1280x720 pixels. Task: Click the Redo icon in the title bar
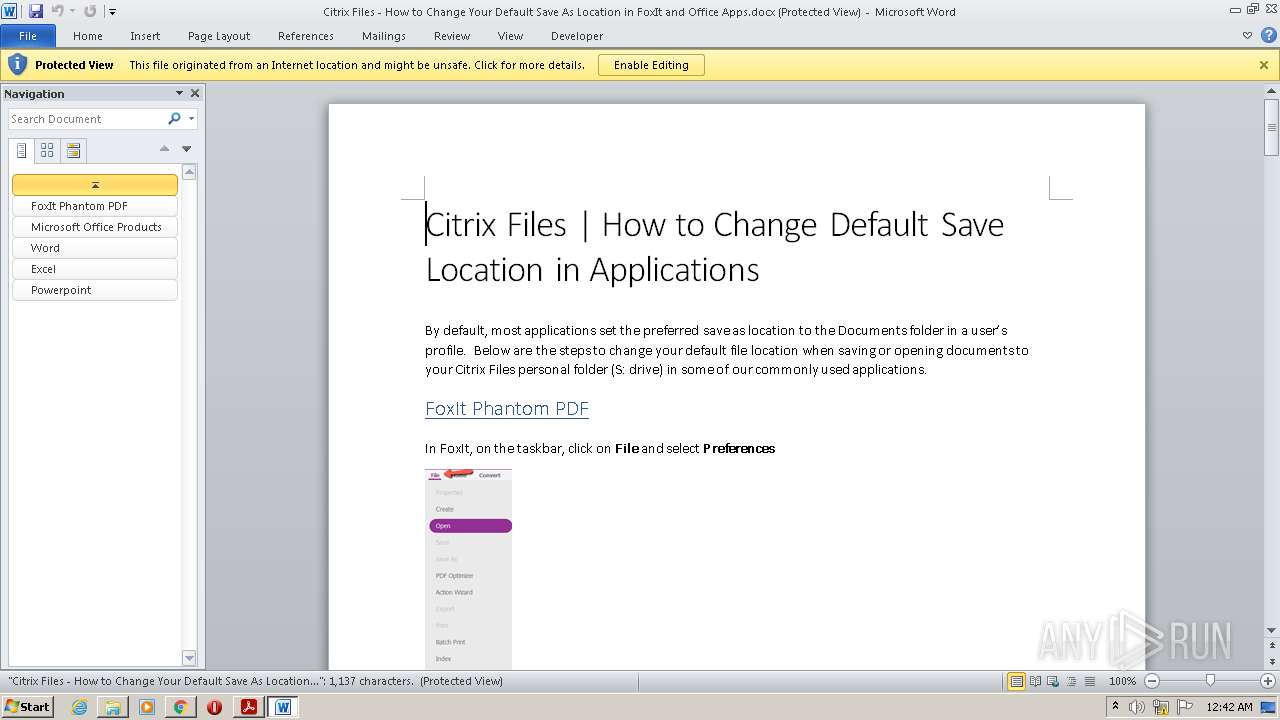point(90,11)
